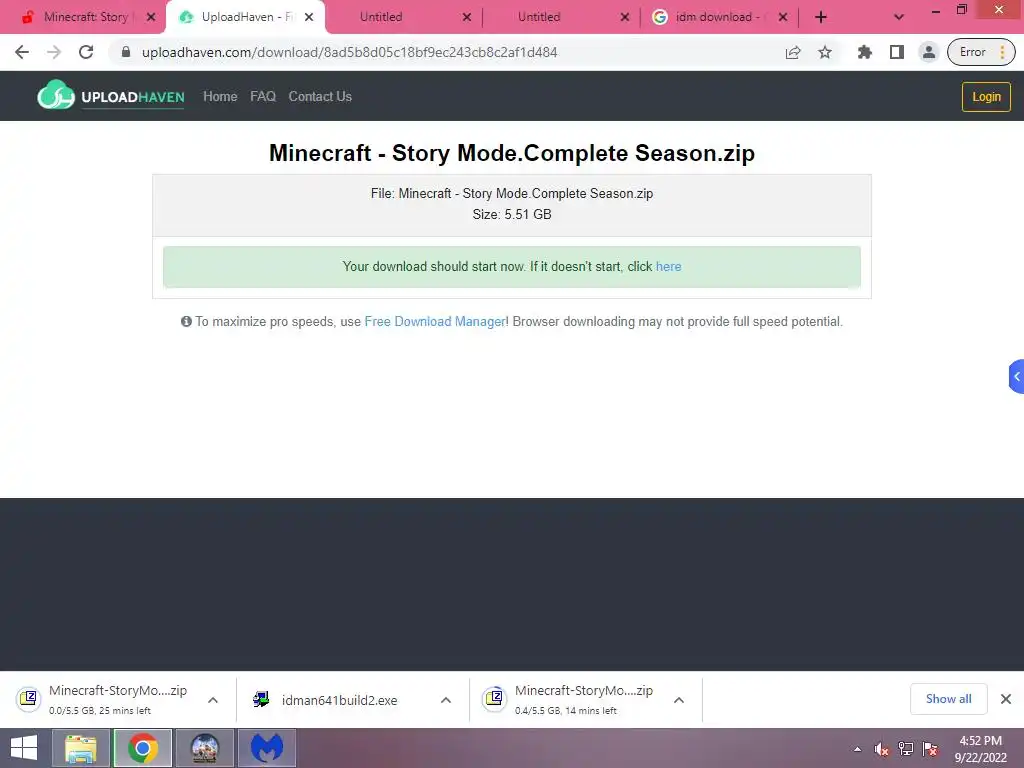This screenshot has height=768, width=1024.
Task: Open the Free Download Manager link
Action: point(435,321)
